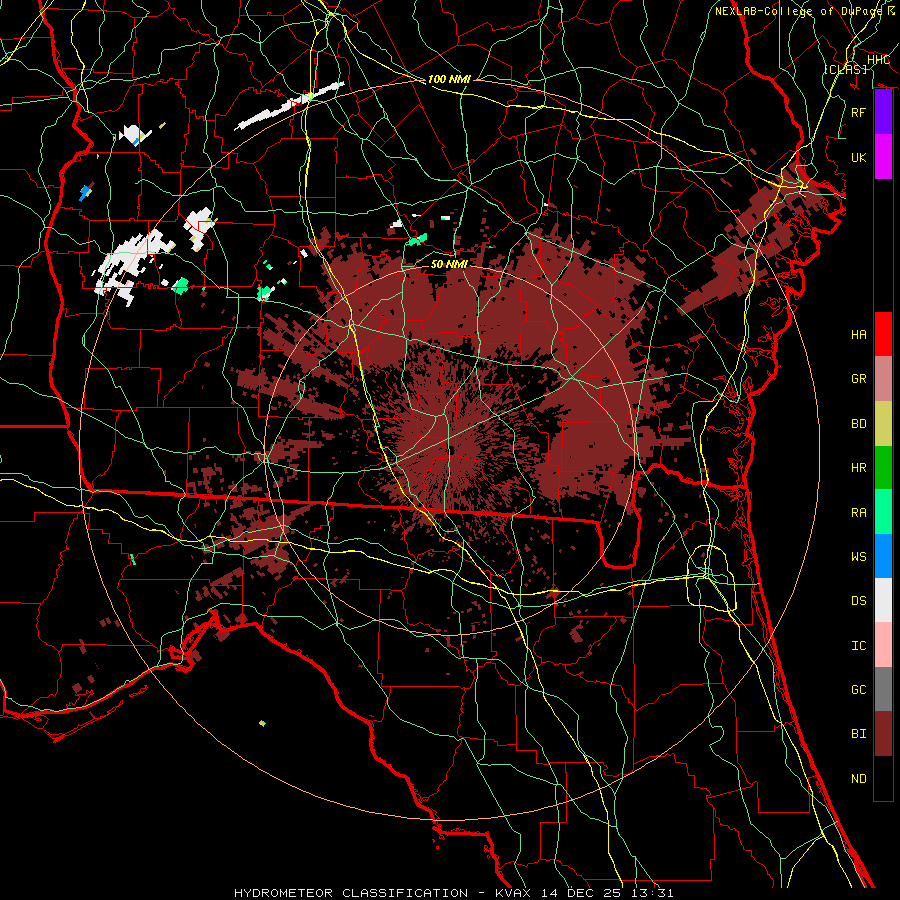Click the HYDROMETEOR CLASSIFICATION title text
The height and width of the screenshot is (900, 900).
pos(351,893)
